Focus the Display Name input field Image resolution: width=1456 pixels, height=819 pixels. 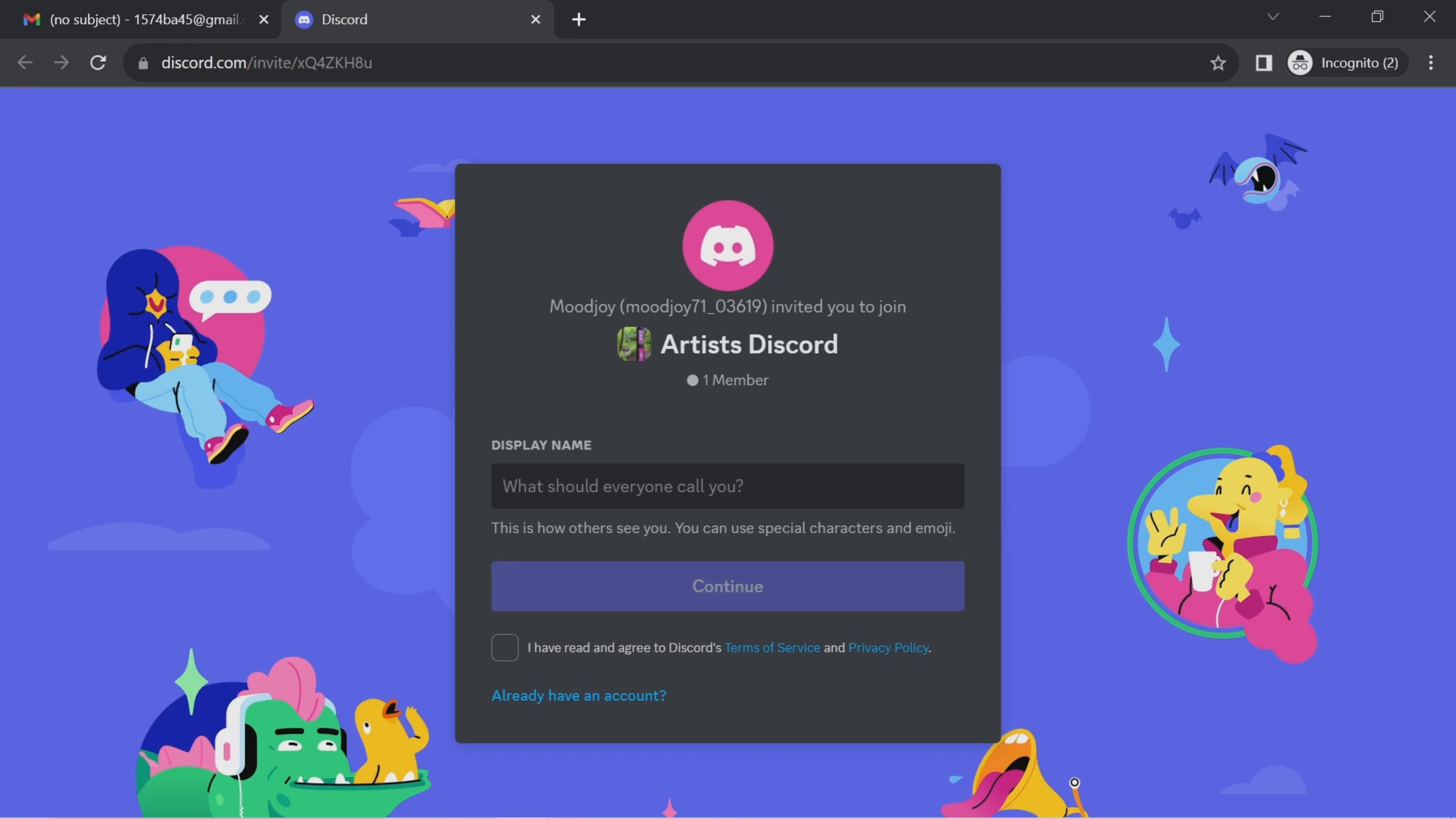coord(728,486)
